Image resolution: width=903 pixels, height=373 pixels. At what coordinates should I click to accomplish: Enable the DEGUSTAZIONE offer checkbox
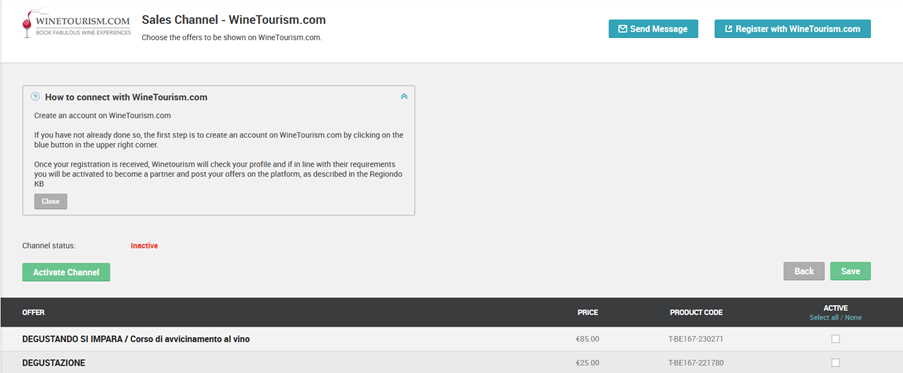[835, 363]
